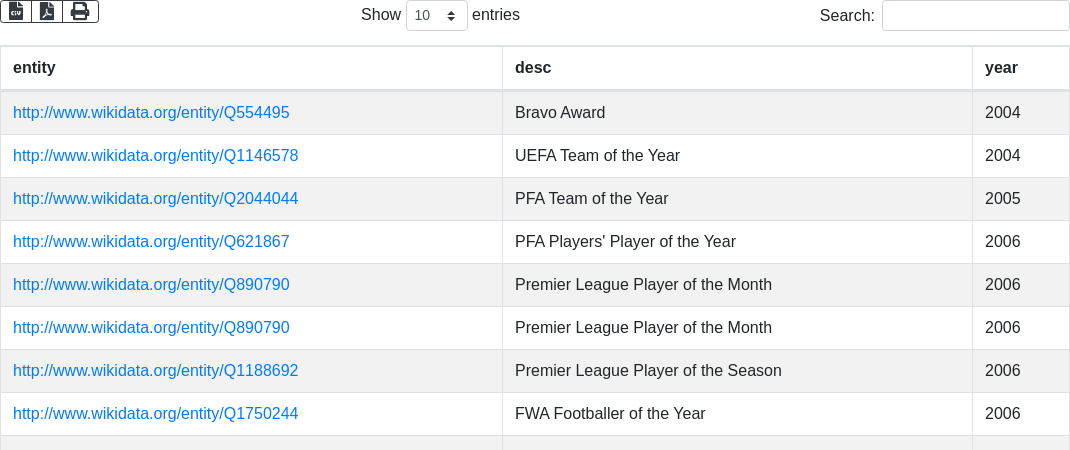Click the UEFA Team of the Year cell
The width and height of the screenshot is (1070, 450).
(x=597, y=156)
